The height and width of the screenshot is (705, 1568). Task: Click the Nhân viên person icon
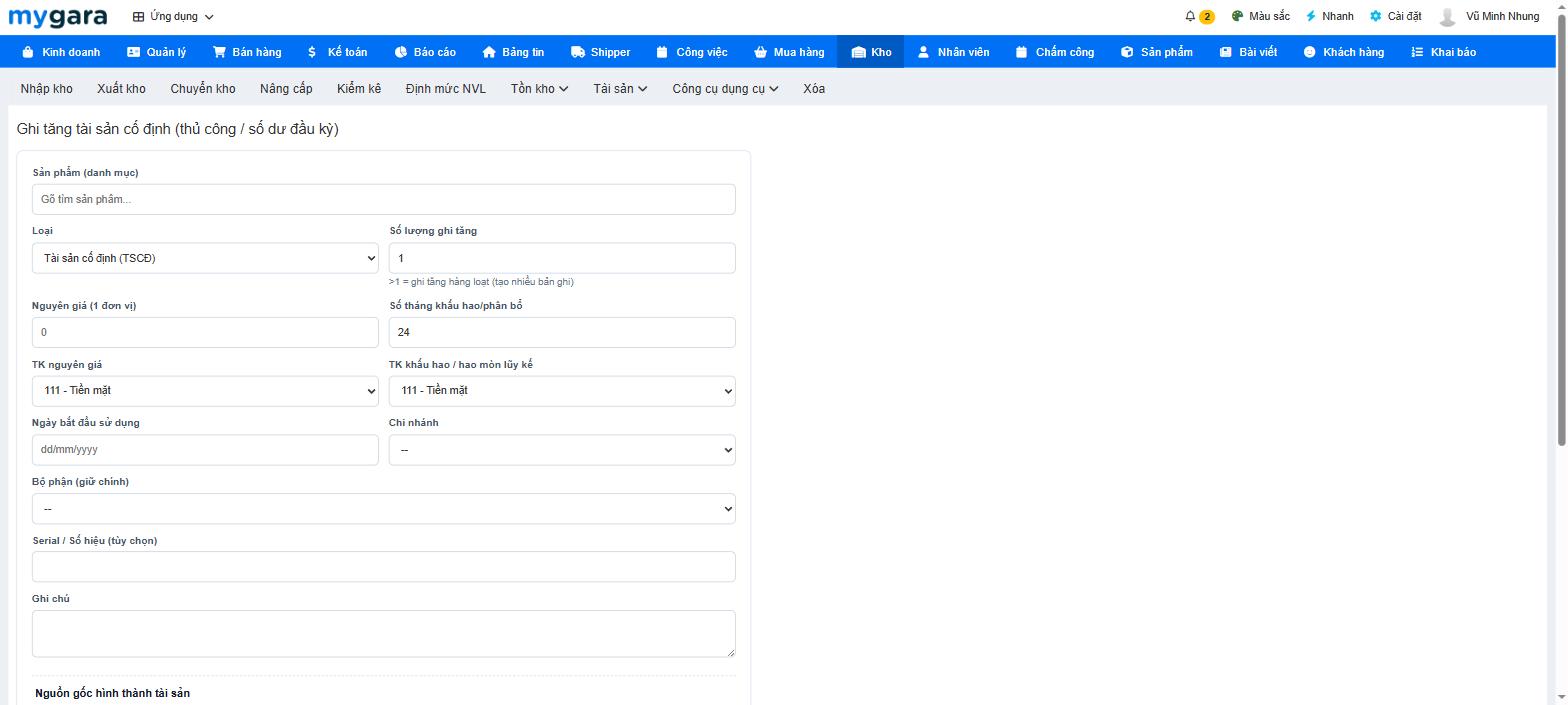tap(924, 52)
